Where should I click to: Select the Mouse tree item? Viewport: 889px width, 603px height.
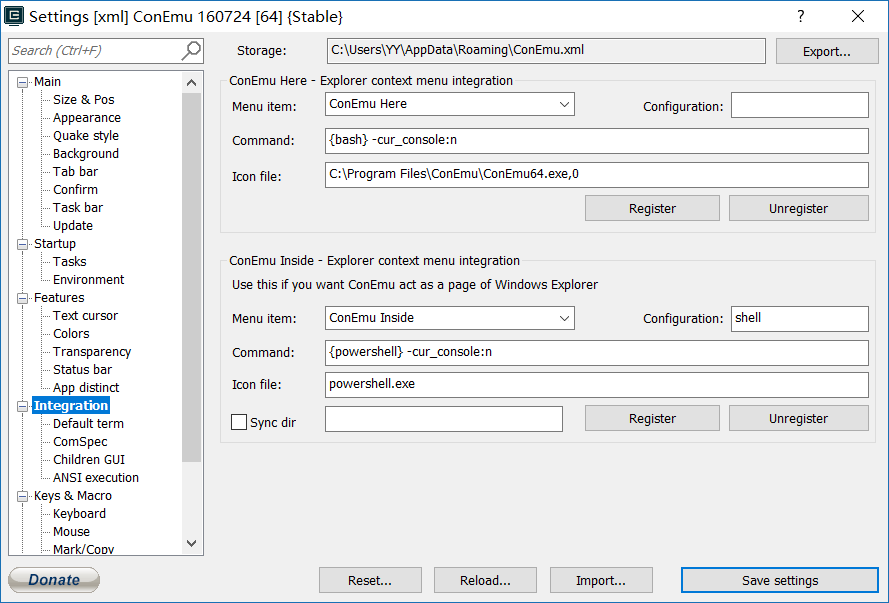tap(71, 532)
